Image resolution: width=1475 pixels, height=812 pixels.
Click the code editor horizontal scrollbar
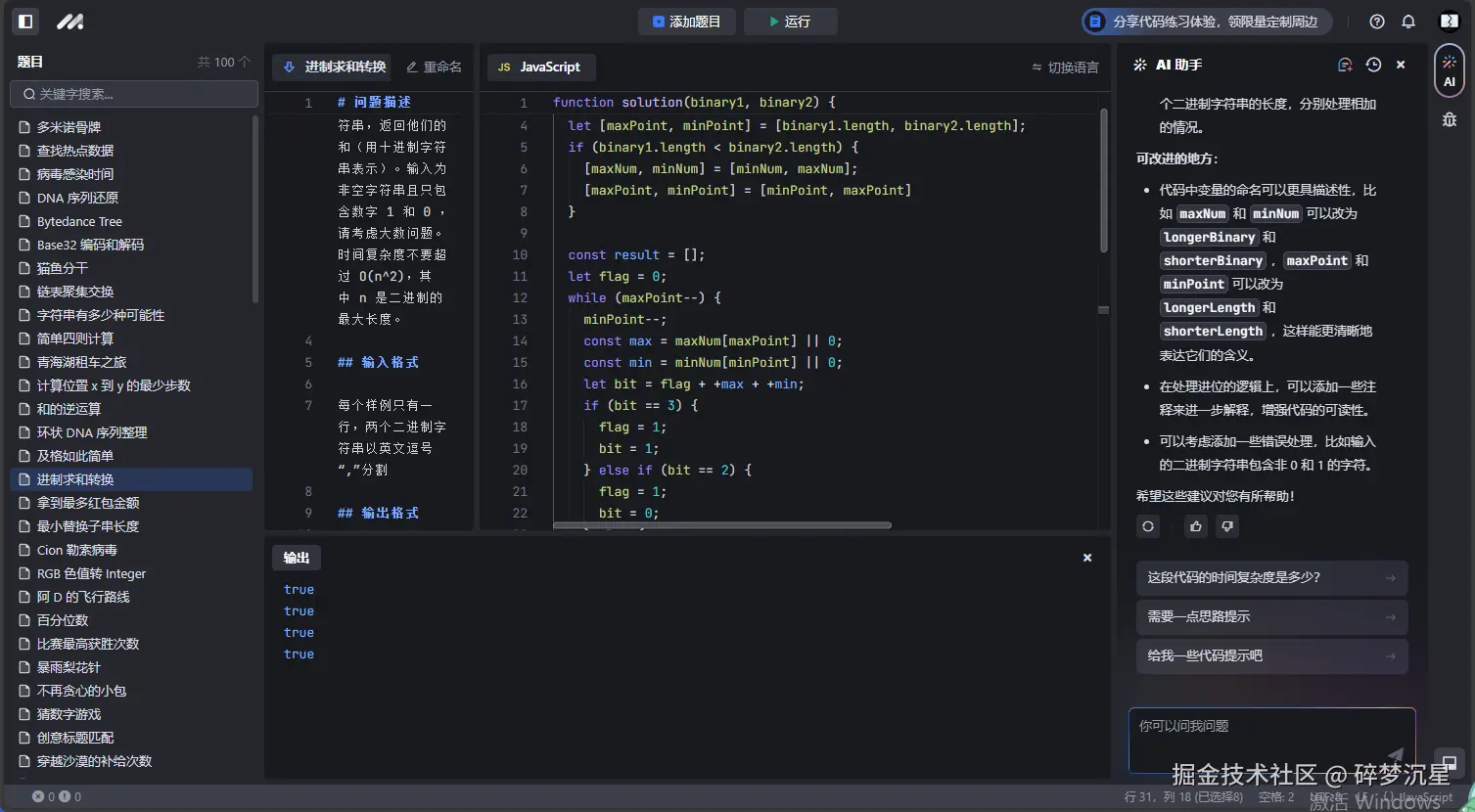721,525
